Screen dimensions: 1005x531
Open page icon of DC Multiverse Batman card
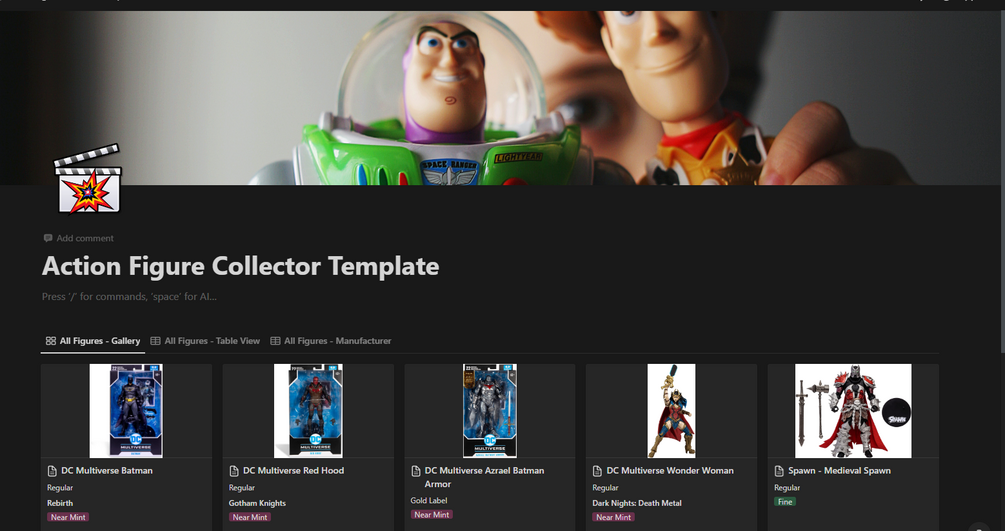coord(52,471)
